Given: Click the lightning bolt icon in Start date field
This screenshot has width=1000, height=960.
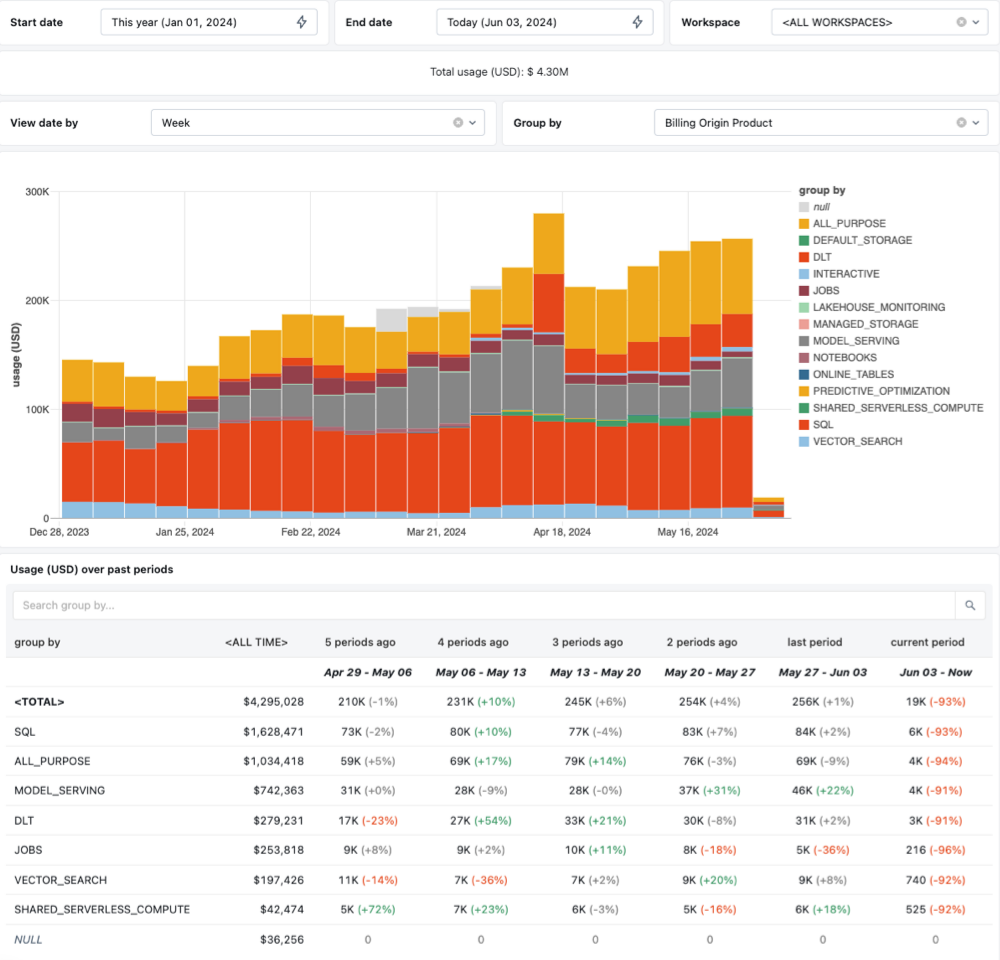Looking at the screenshot, I should pyautogui.click(x=301, y=22).
